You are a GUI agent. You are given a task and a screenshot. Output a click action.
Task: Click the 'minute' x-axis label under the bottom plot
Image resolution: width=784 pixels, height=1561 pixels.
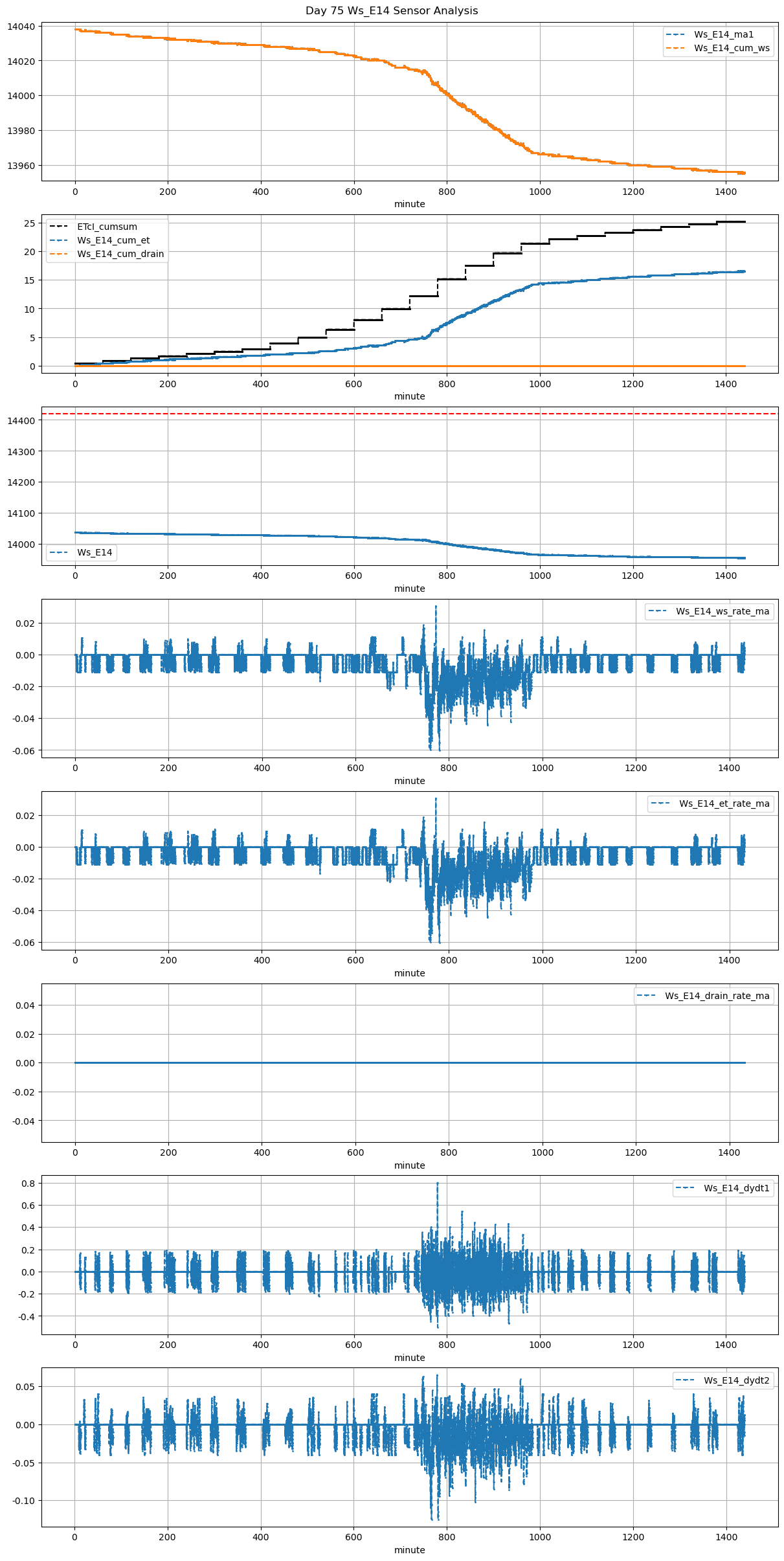pyautogui.click(x=410, y=1550)
